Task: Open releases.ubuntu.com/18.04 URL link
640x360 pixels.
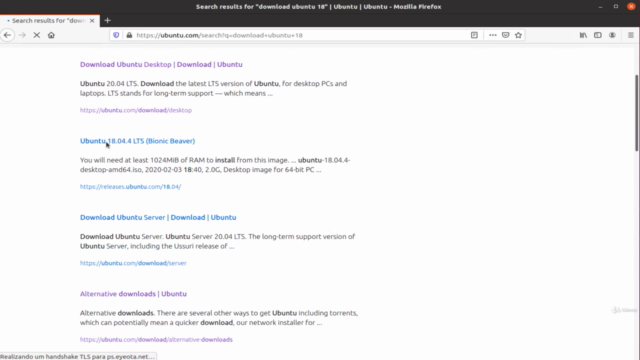Action: (131, 187)
